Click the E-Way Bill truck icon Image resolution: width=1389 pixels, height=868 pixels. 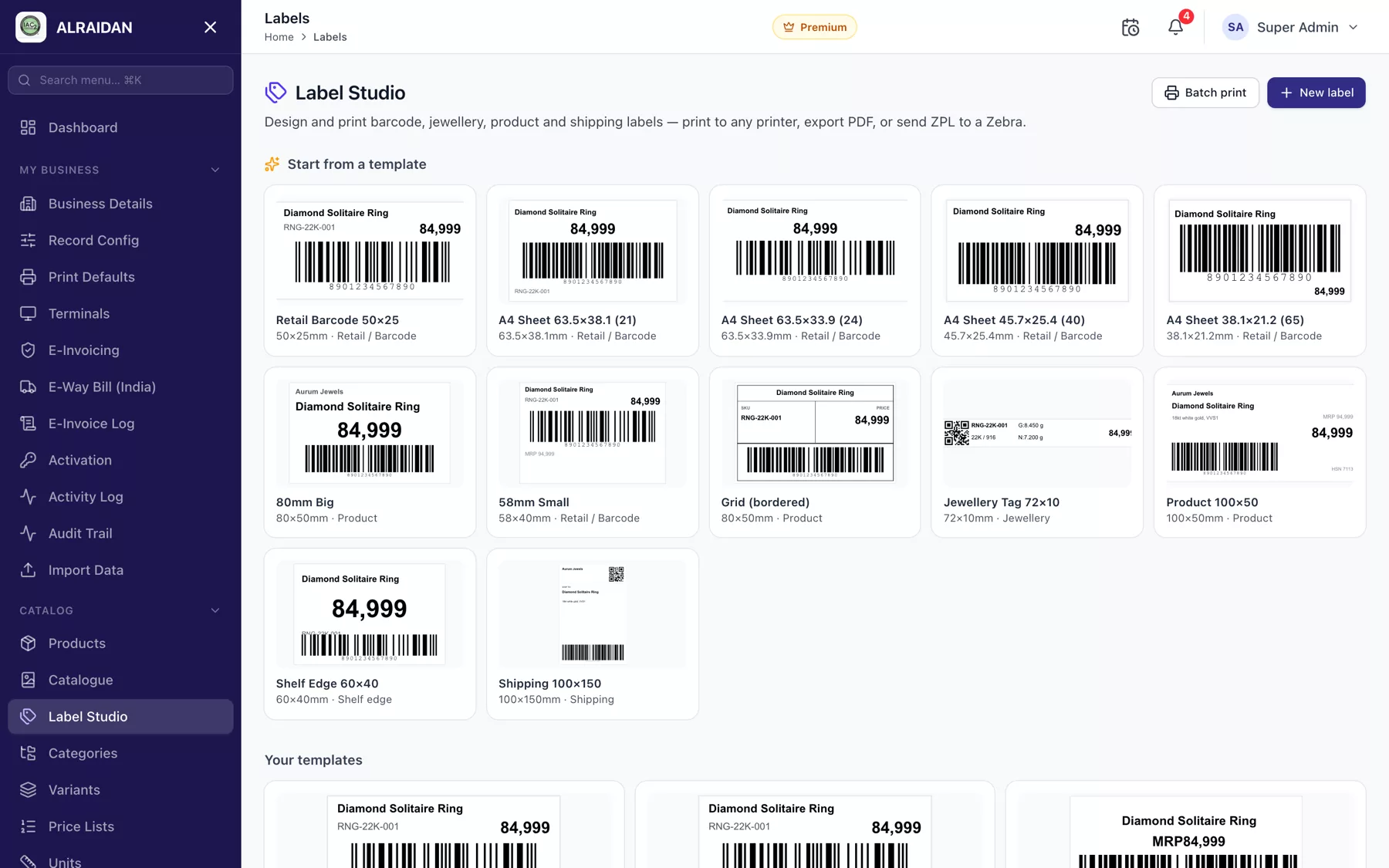point(28,387)
